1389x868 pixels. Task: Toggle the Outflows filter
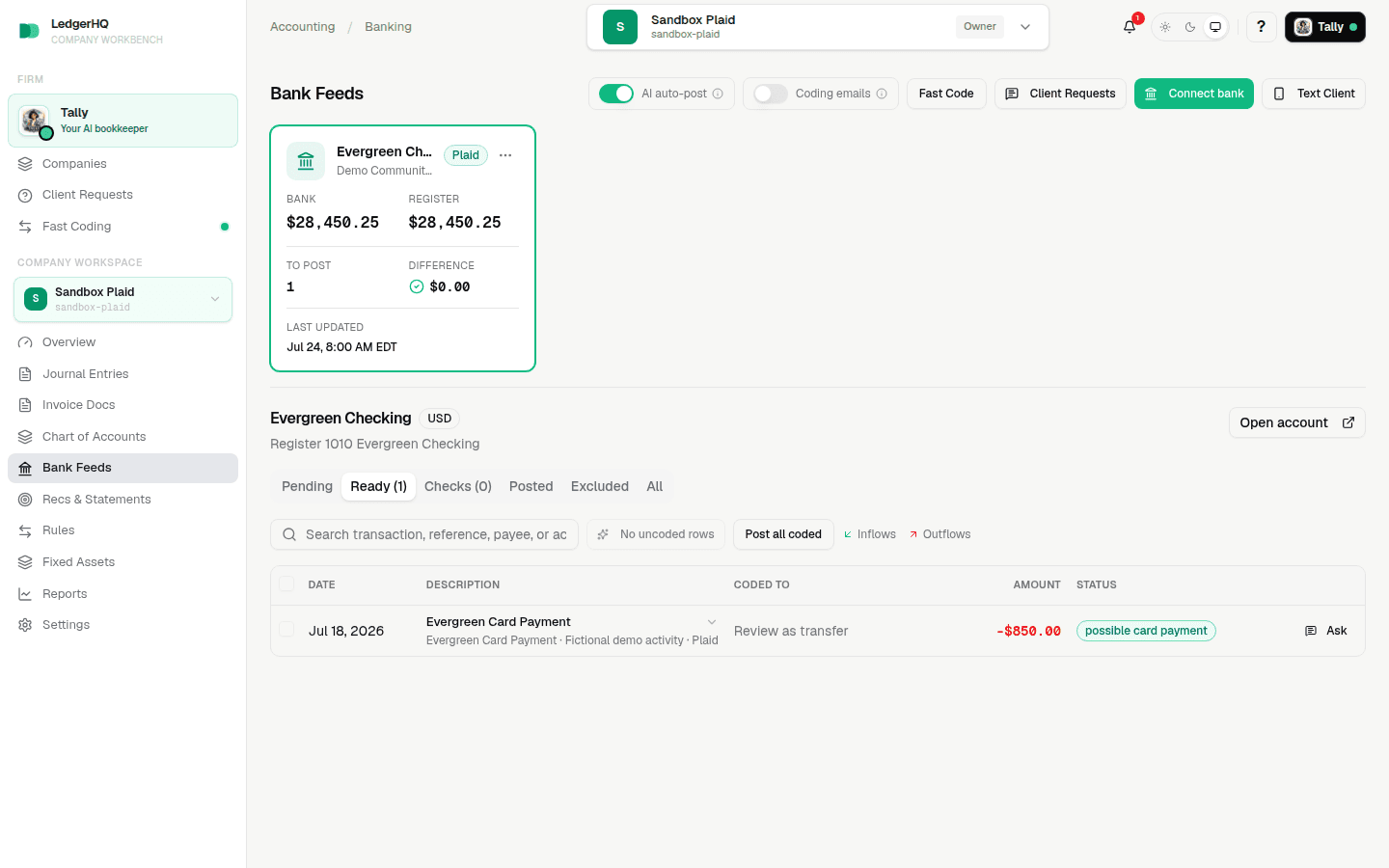[940, 534]
